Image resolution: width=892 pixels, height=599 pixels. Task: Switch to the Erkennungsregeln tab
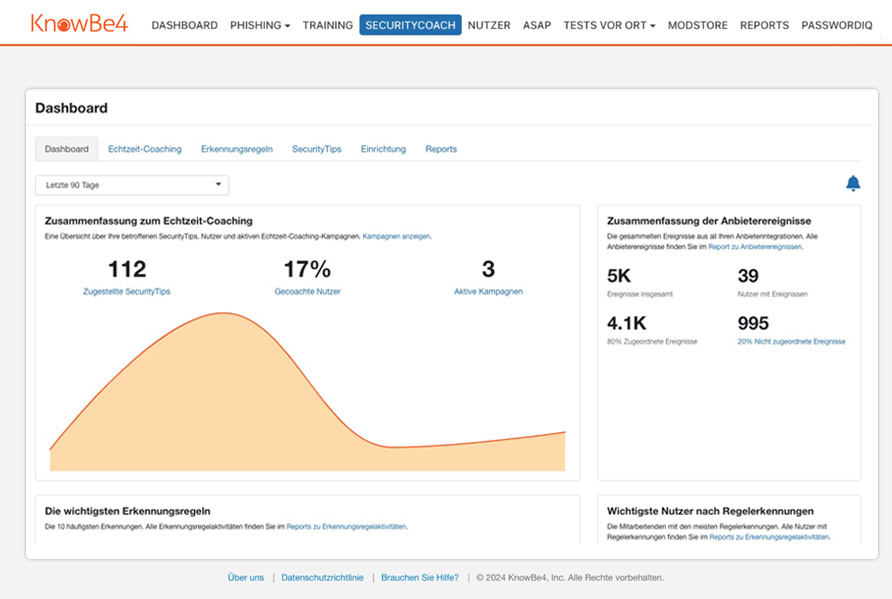pos(237,149)
